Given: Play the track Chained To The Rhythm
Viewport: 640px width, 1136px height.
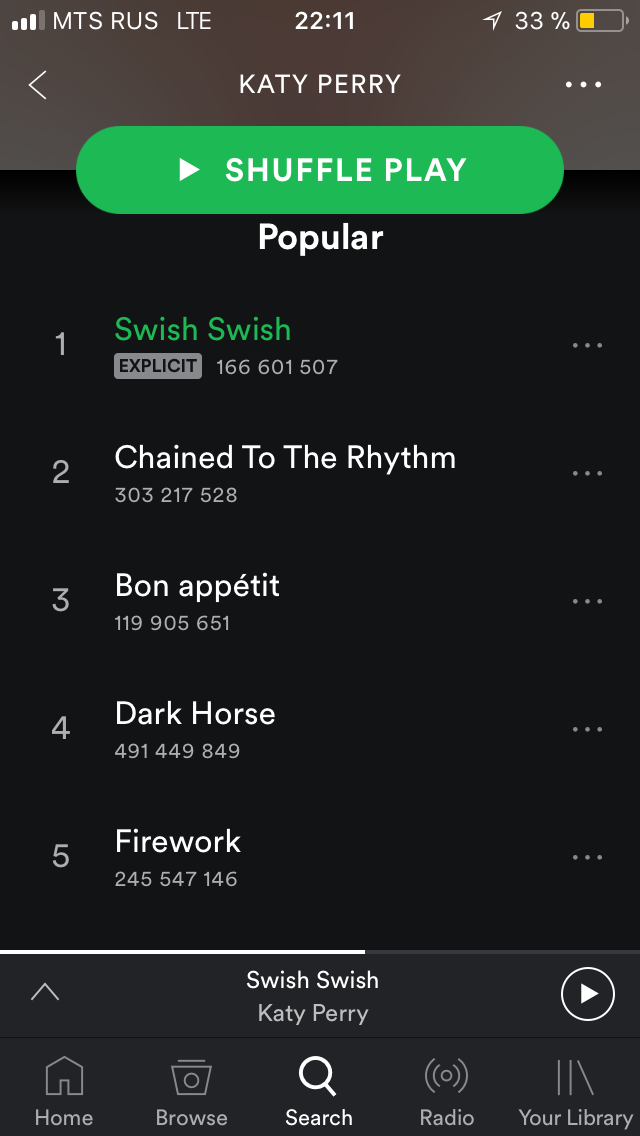Looking at the screenshot, I should tap(285, 458).
